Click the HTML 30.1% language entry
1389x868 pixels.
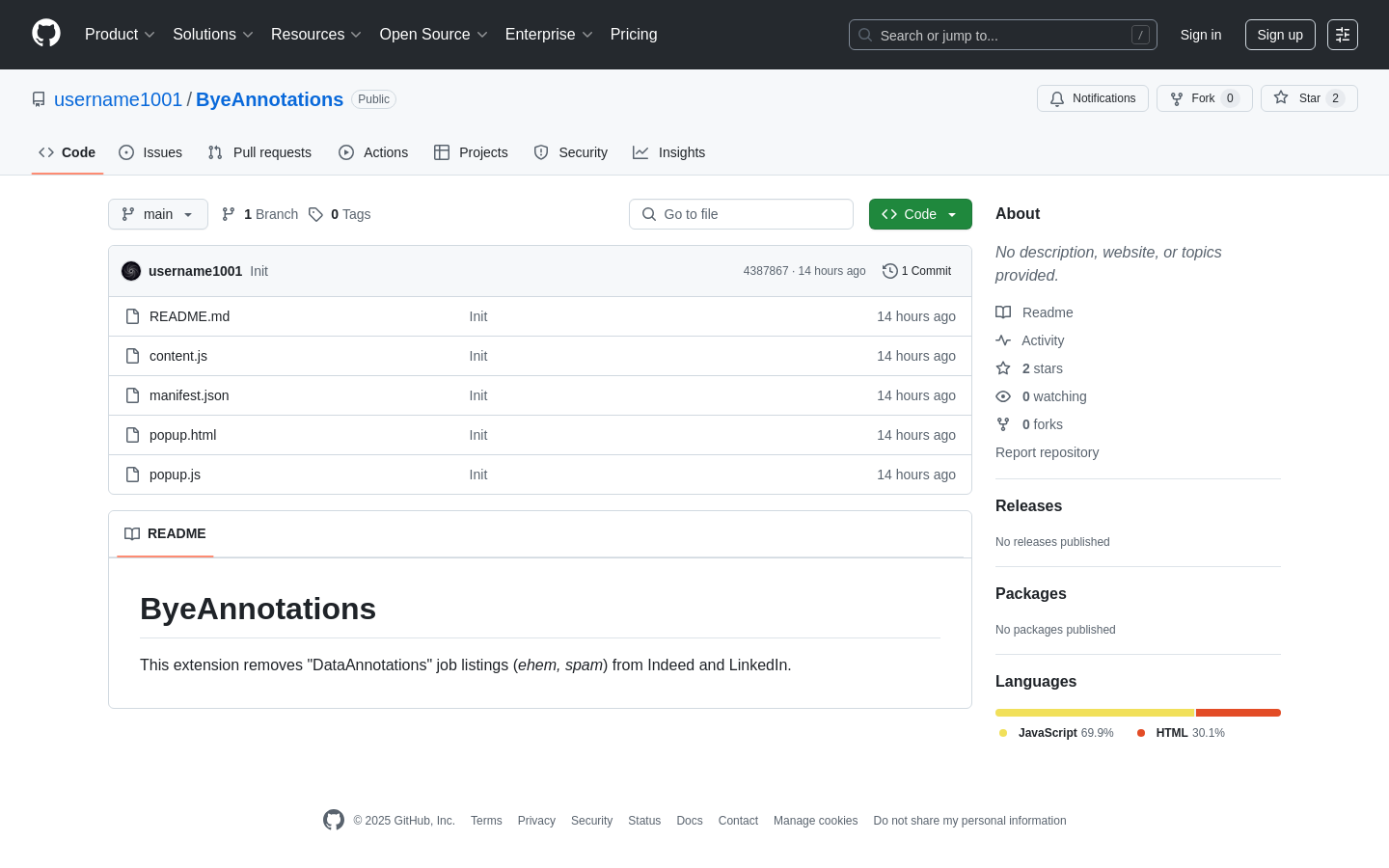tap(1181, 733)
